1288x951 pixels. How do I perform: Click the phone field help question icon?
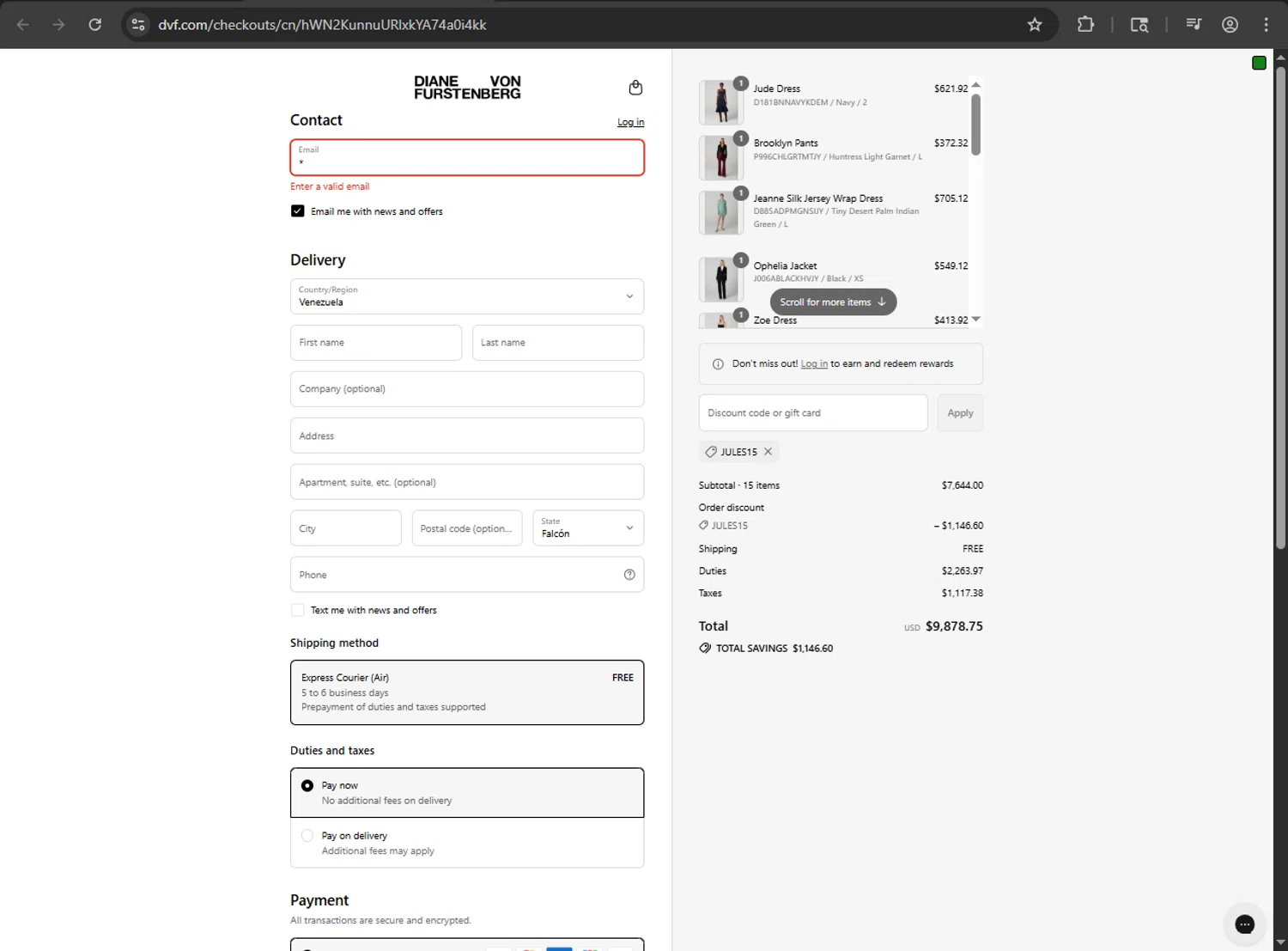click(x=629, y=575)
